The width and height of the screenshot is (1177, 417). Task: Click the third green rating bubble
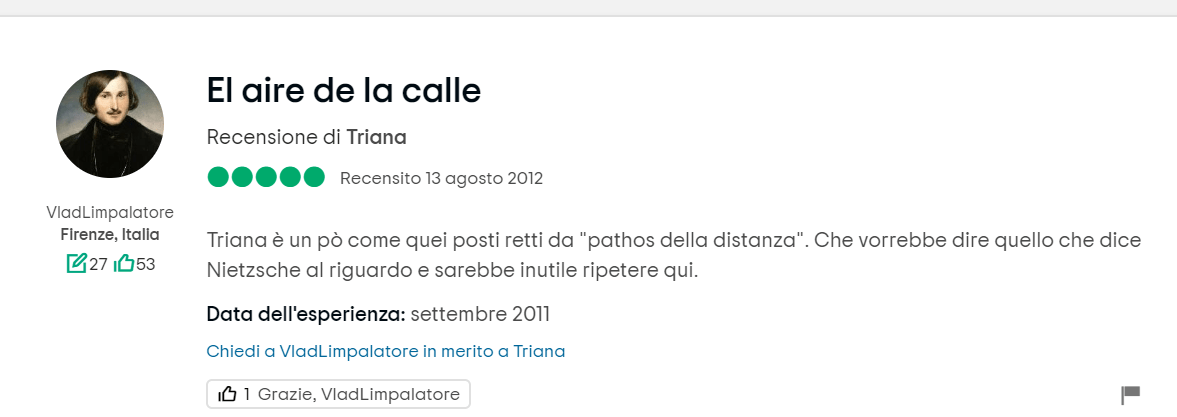(266, 178)
